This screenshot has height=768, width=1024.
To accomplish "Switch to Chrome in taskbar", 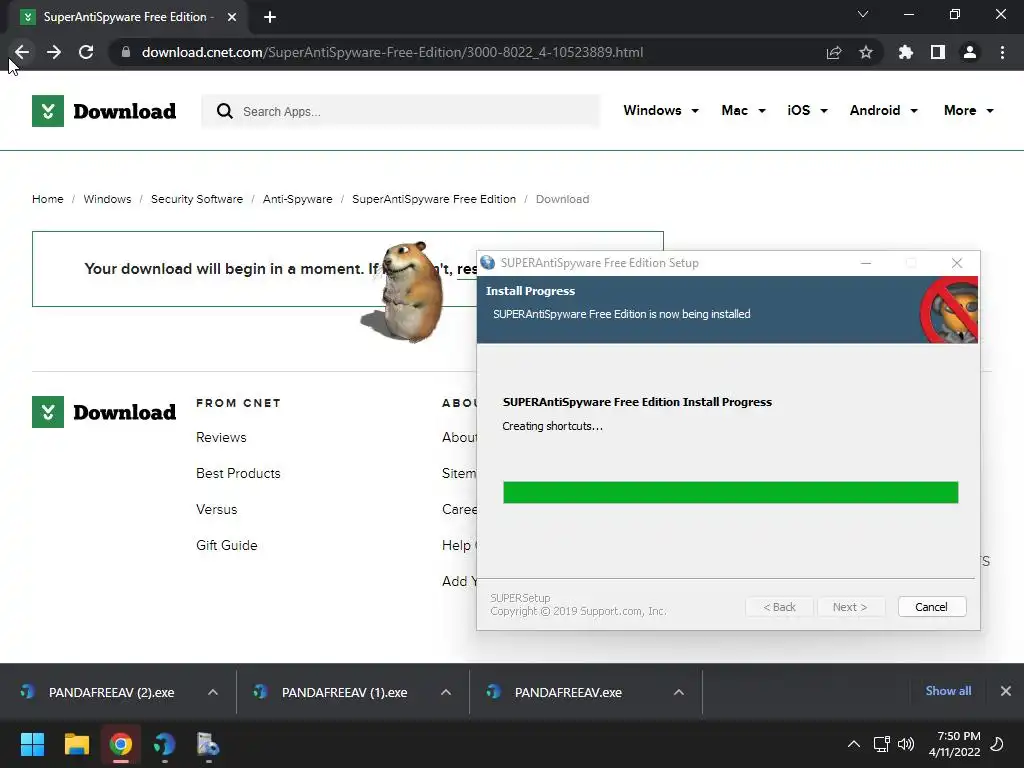I will (x=121, y=744).
